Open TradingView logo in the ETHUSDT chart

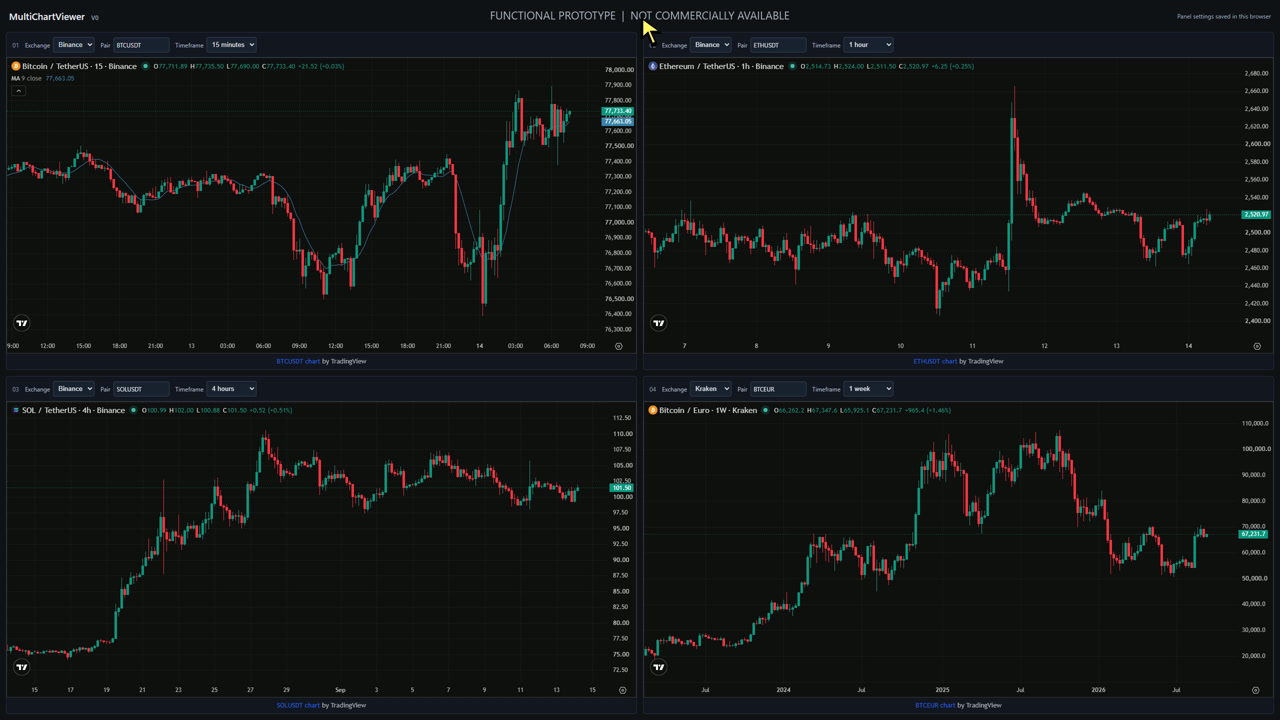pyautogui.click(x=659, y=323)
